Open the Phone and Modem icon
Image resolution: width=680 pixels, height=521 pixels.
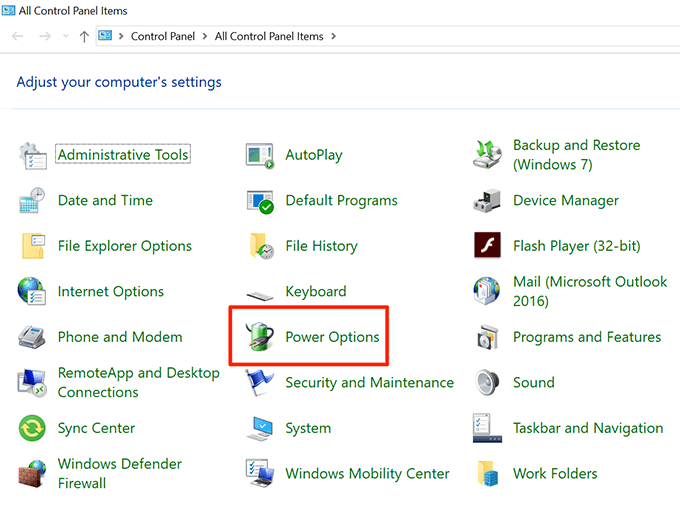tap(32, 337)
